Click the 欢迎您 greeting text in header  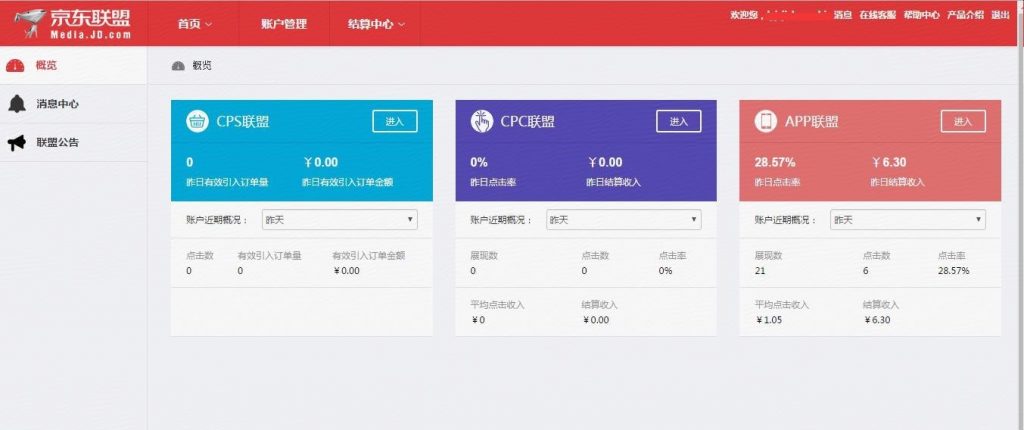(x=744, y=15)
